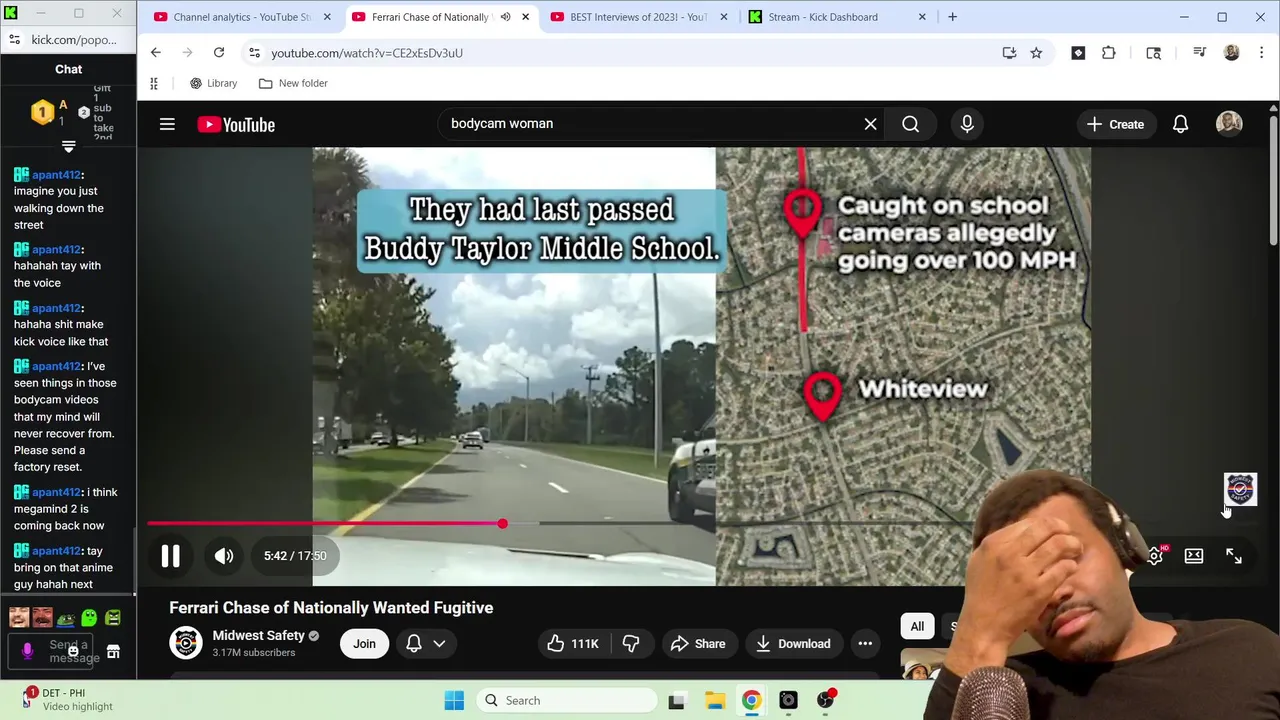View site information icon in address bar
The width and height of the screenshot is (1280, 720).
click(x=254, y=53)
